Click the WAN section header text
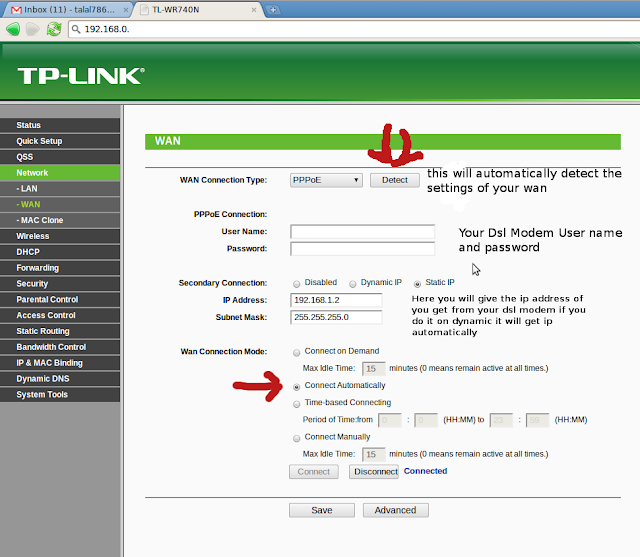Screen dimensions: 640x557 167,141
